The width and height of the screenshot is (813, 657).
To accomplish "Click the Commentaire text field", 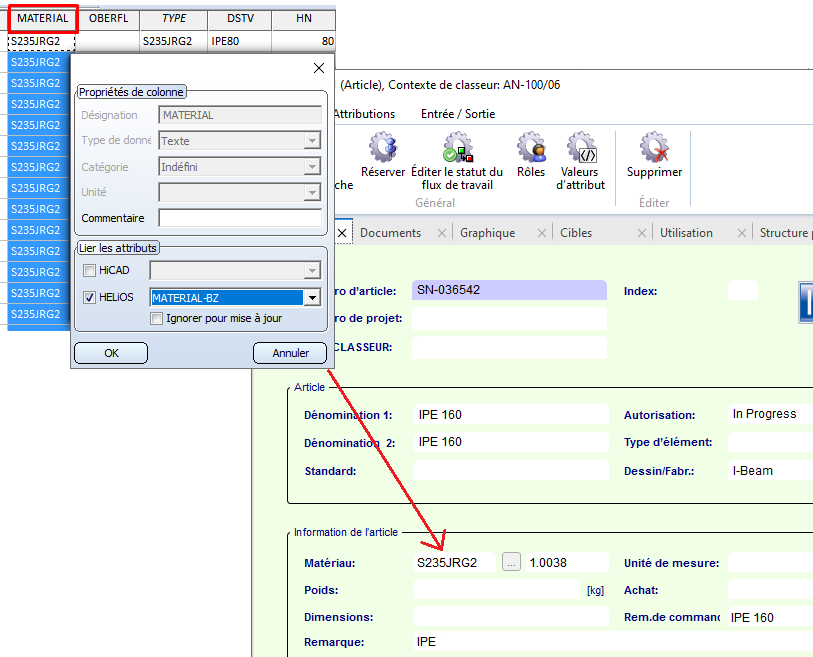I will point(239,218).
